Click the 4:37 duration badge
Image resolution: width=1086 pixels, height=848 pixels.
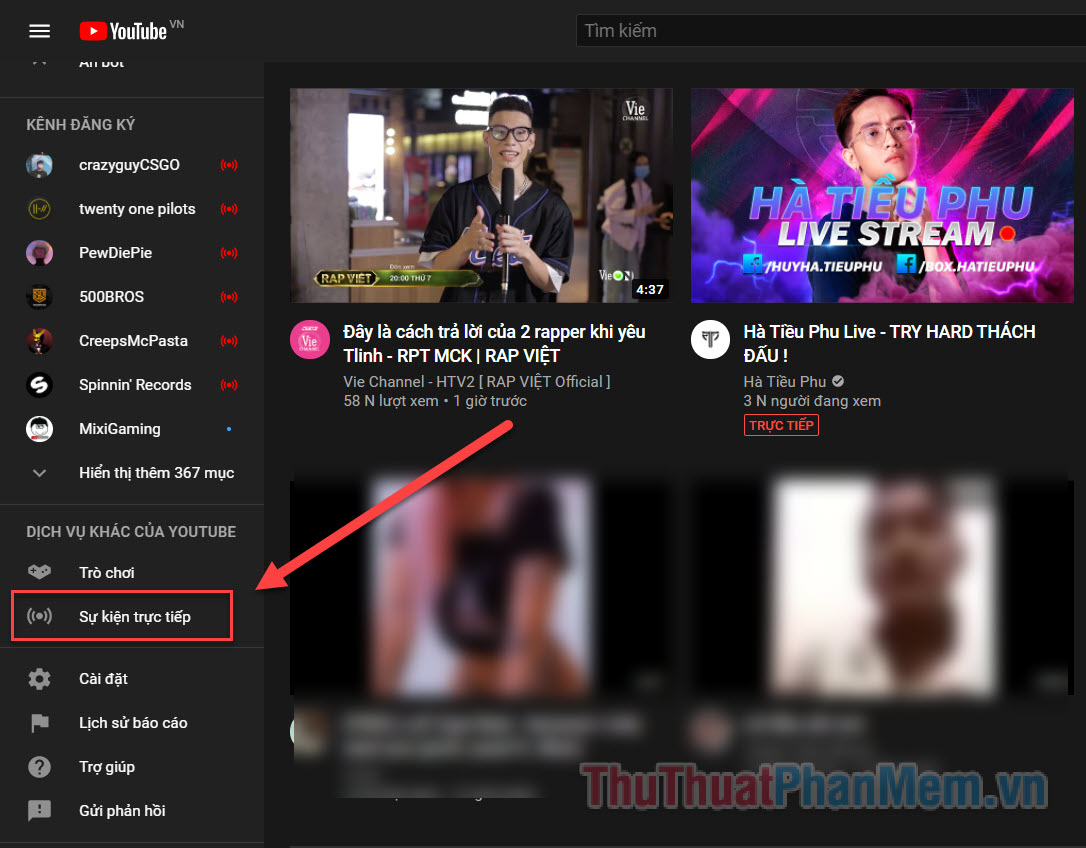coord(650,290)
